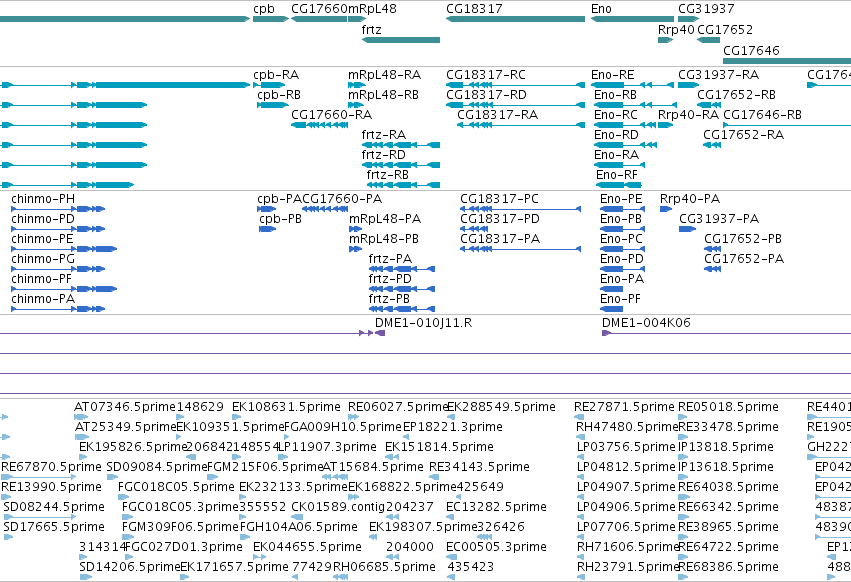Click the LP07706.5prime EST label
Screen dimensions: 851x582
pyautogui.click(x=626, y=527)
